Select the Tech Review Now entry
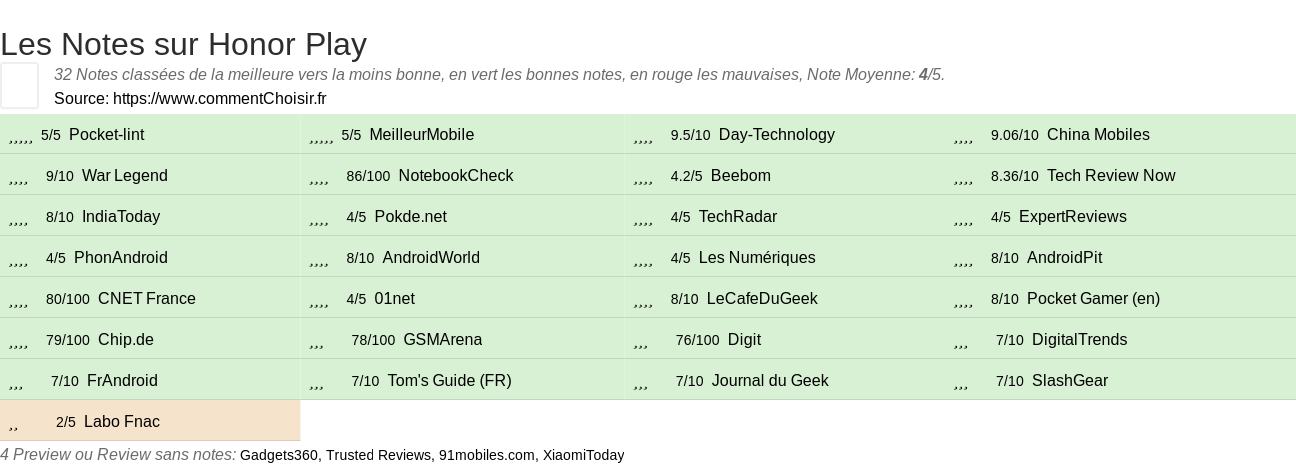This screenshot has width=1296, height=466. tap(1111, 176)
